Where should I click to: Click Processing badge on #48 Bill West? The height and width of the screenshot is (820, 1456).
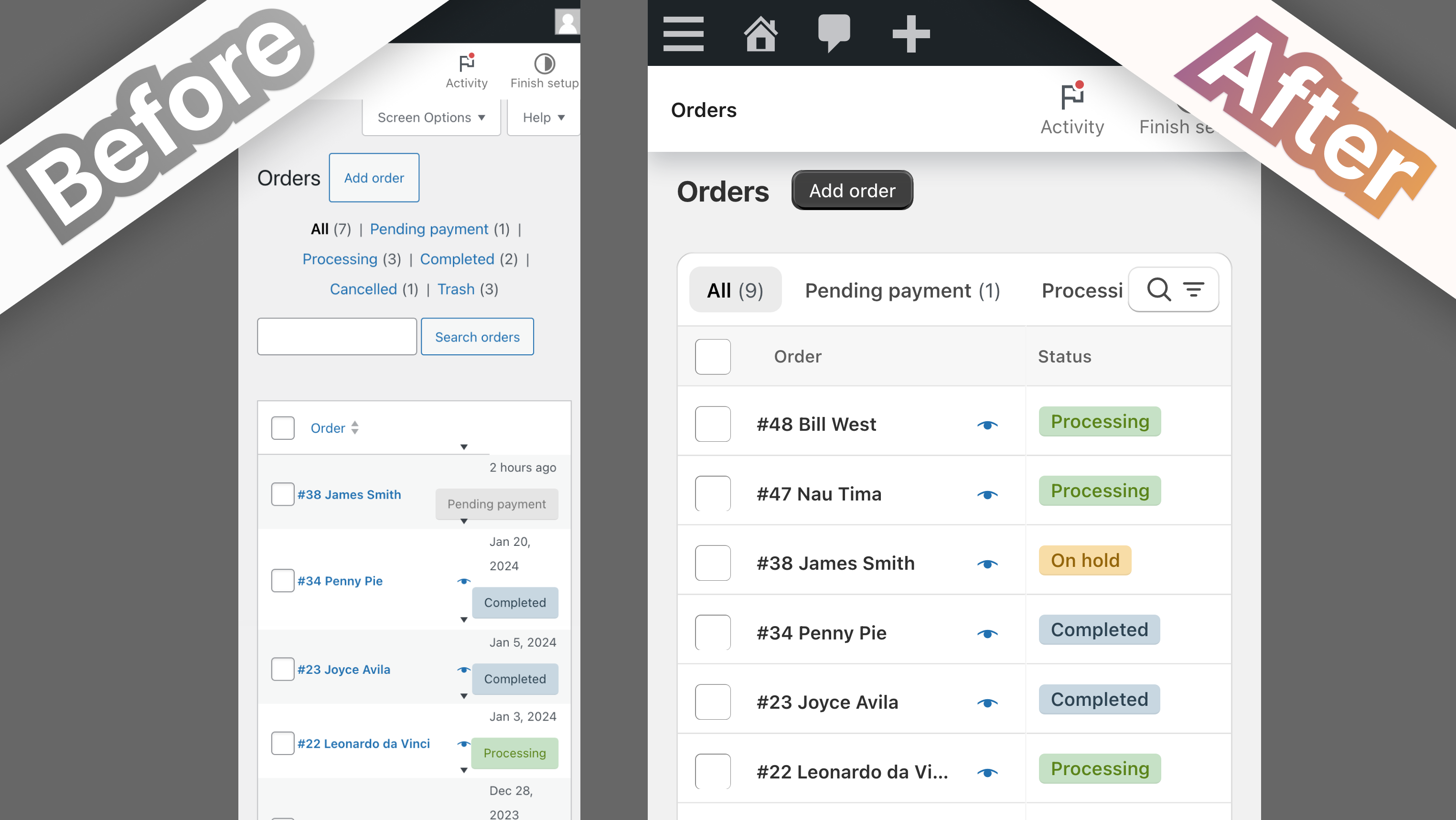tap(1099, 422)
